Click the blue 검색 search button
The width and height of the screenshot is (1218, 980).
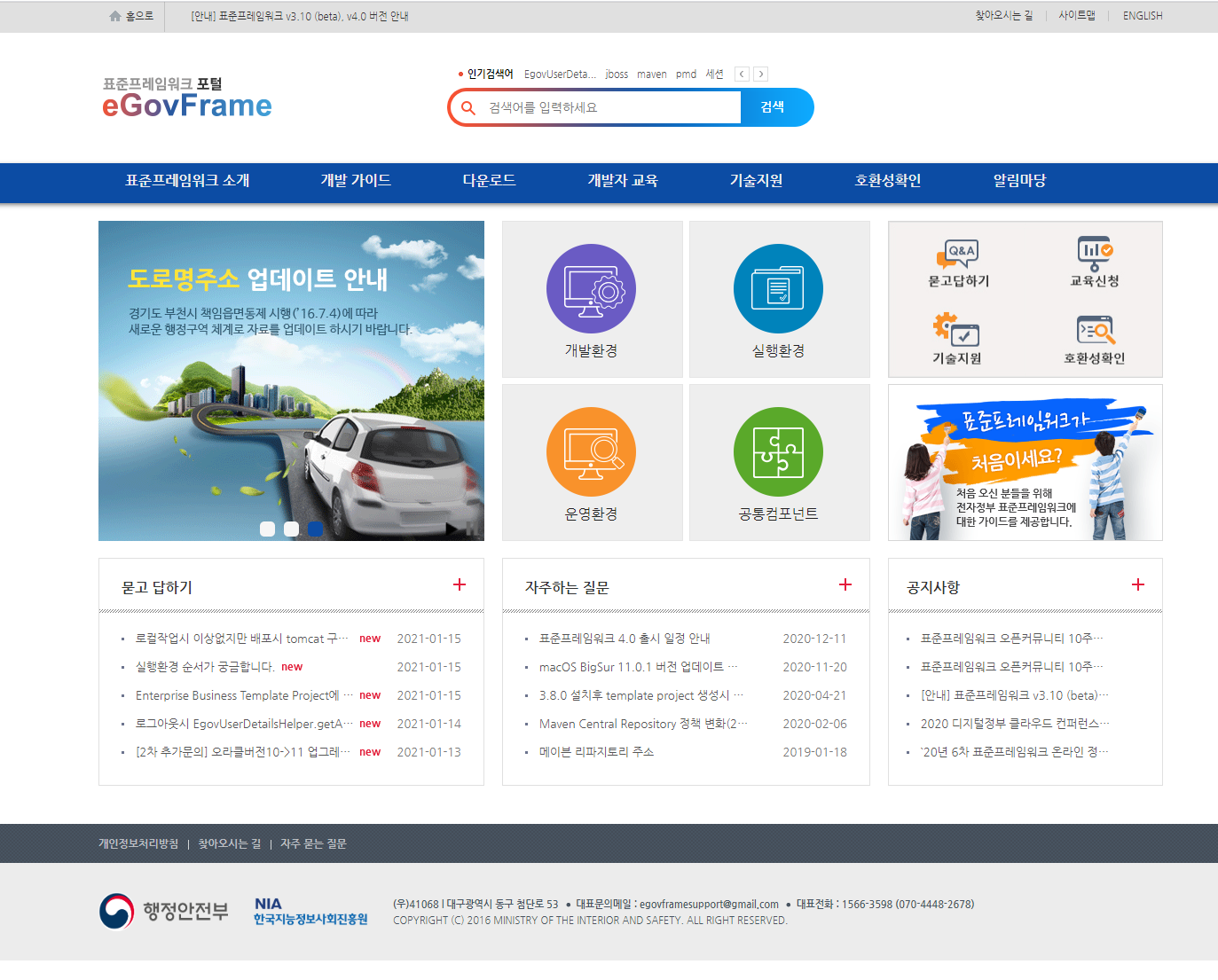(x=775, y=107)
